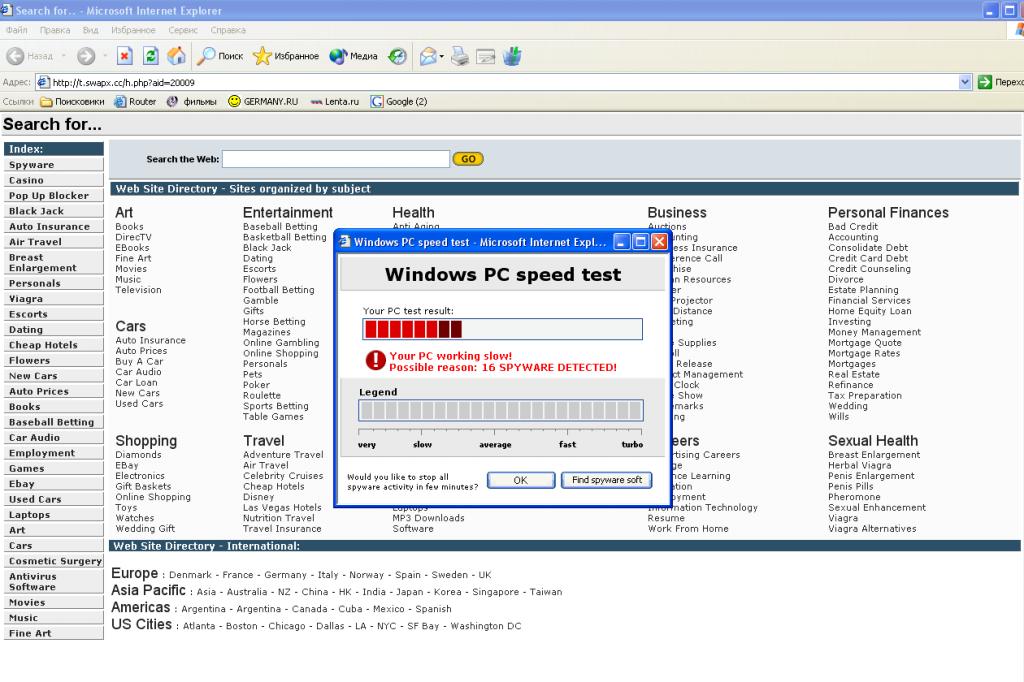Open the Router bookmark
This screenshot has height=682, width=1024.
tap(135, 101)
